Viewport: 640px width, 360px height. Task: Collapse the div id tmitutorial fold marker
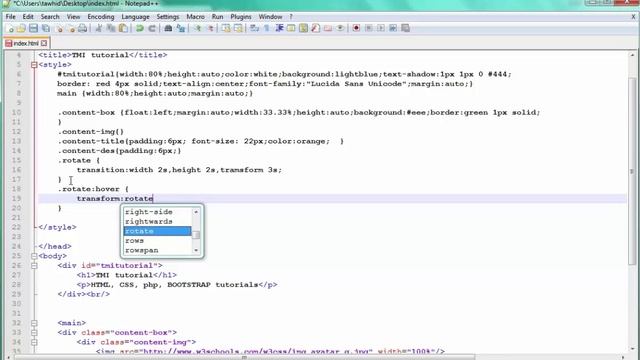tap(34, 266)
